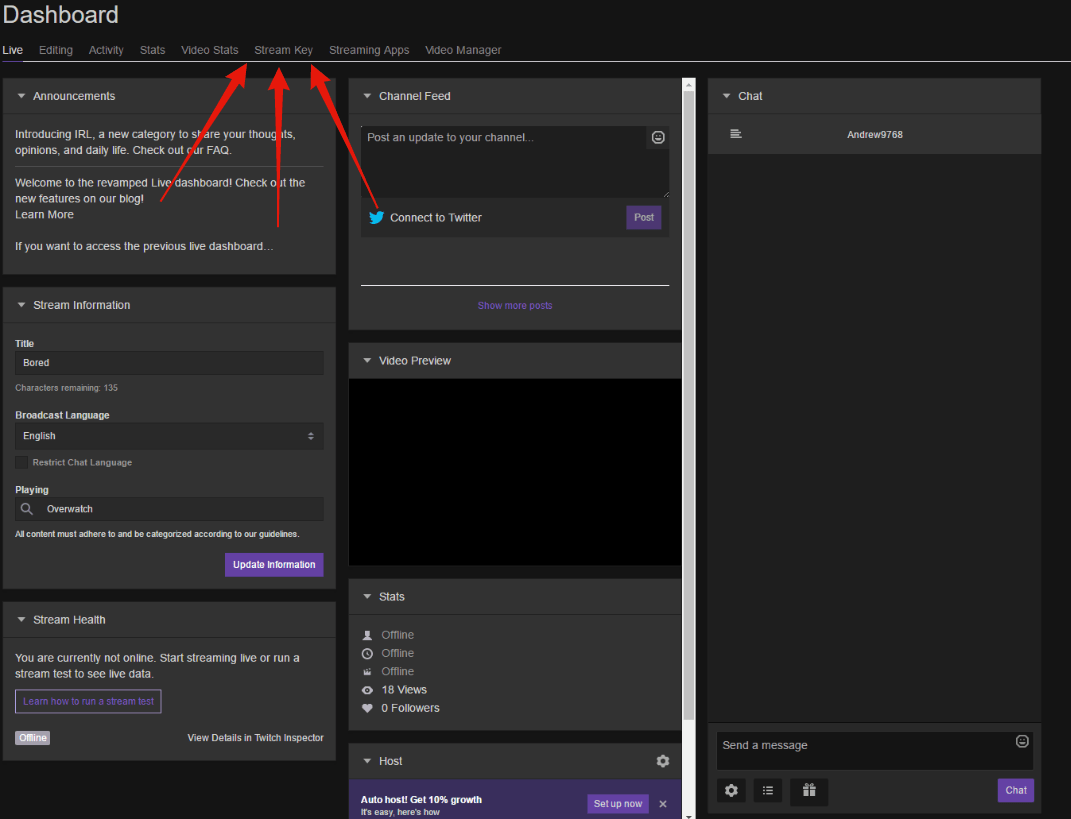1071x819 pixels.
Task: Collapse the Chat panel
Action: click(726, 96)
